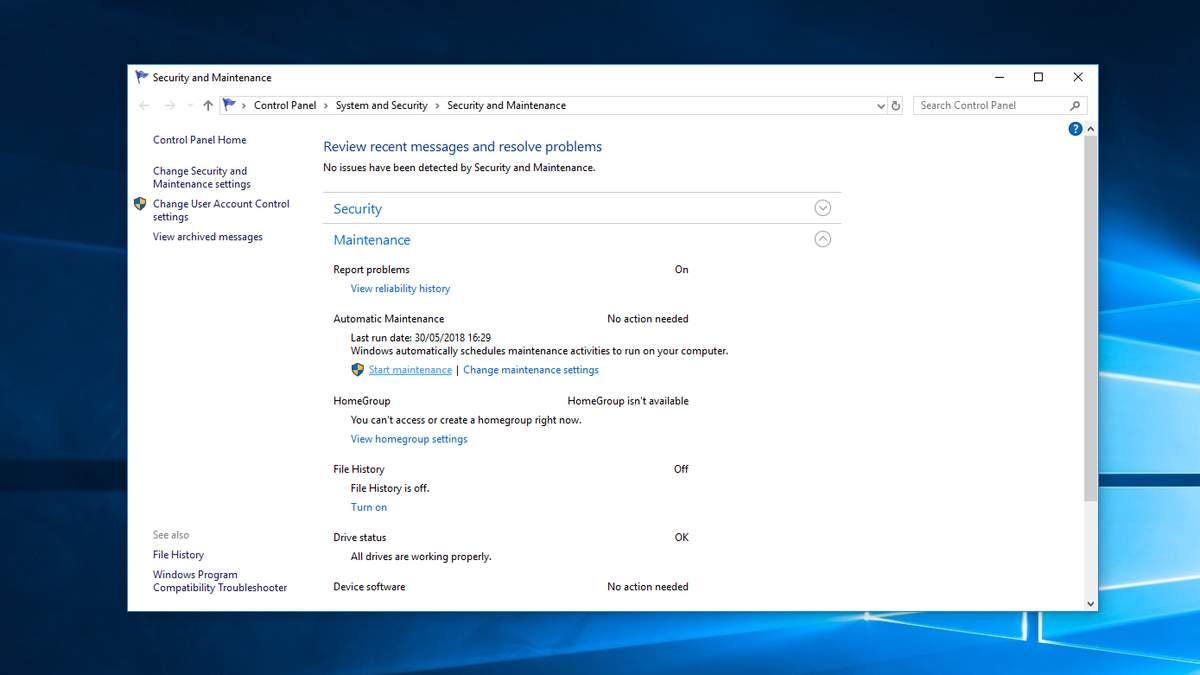
Task: Click the search magnifier icon
Action: [1074, 105]
